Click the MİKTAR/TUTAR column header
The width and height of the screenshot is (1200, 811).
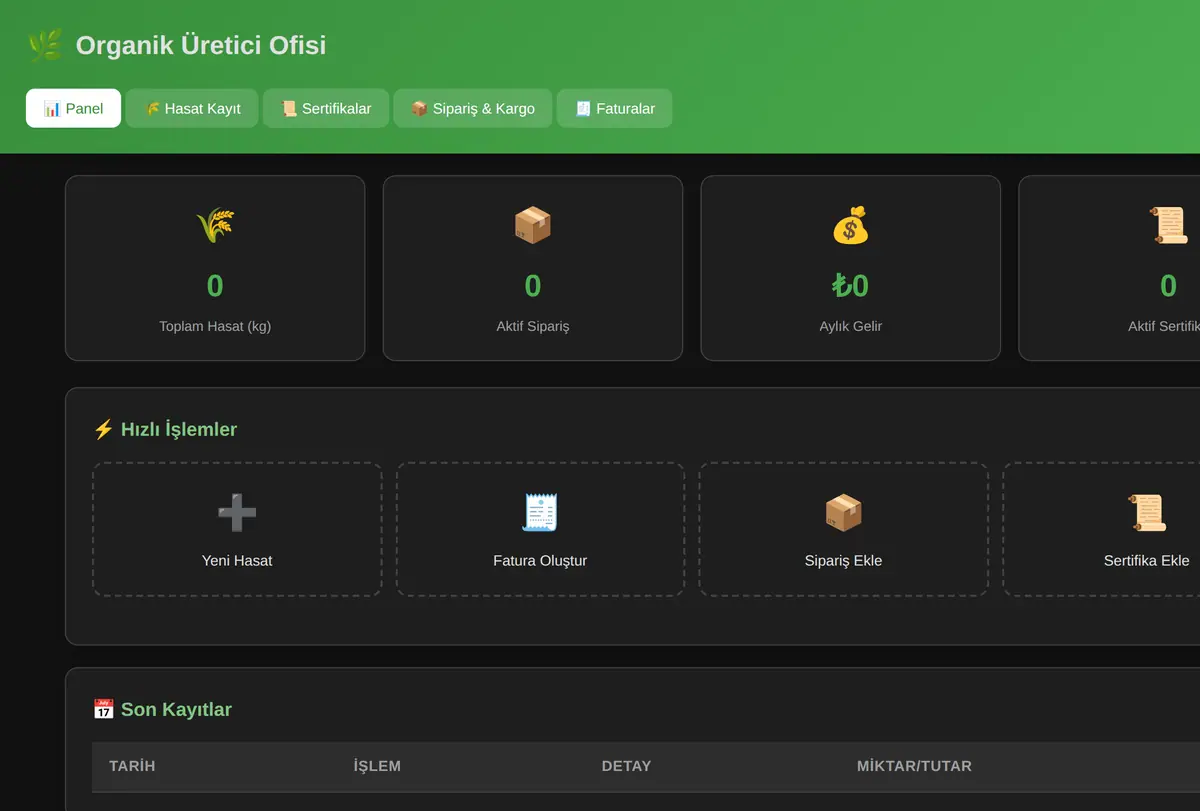coord(914,766)
